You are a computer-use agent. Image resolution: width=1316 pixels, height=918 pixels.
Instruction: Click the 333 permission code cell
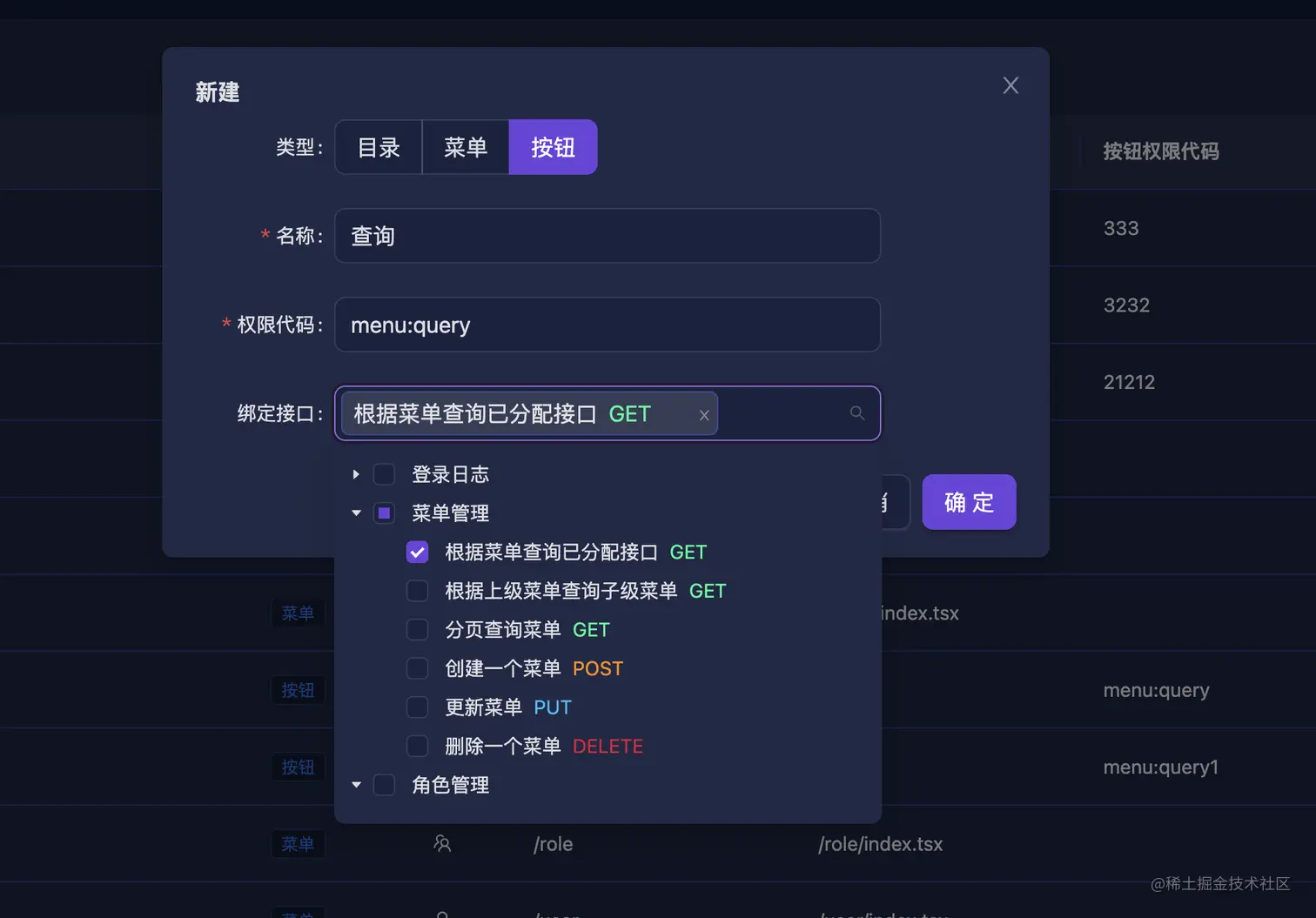1121,228
